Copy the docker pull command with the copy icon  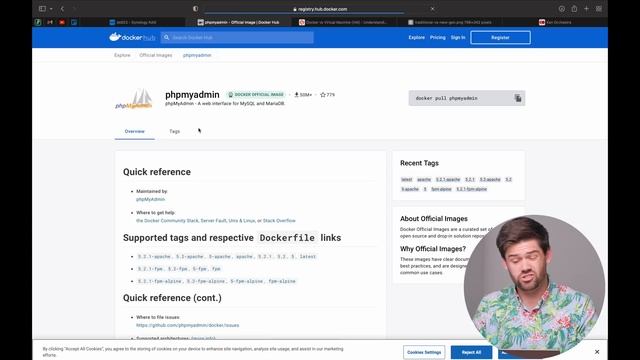518,98
